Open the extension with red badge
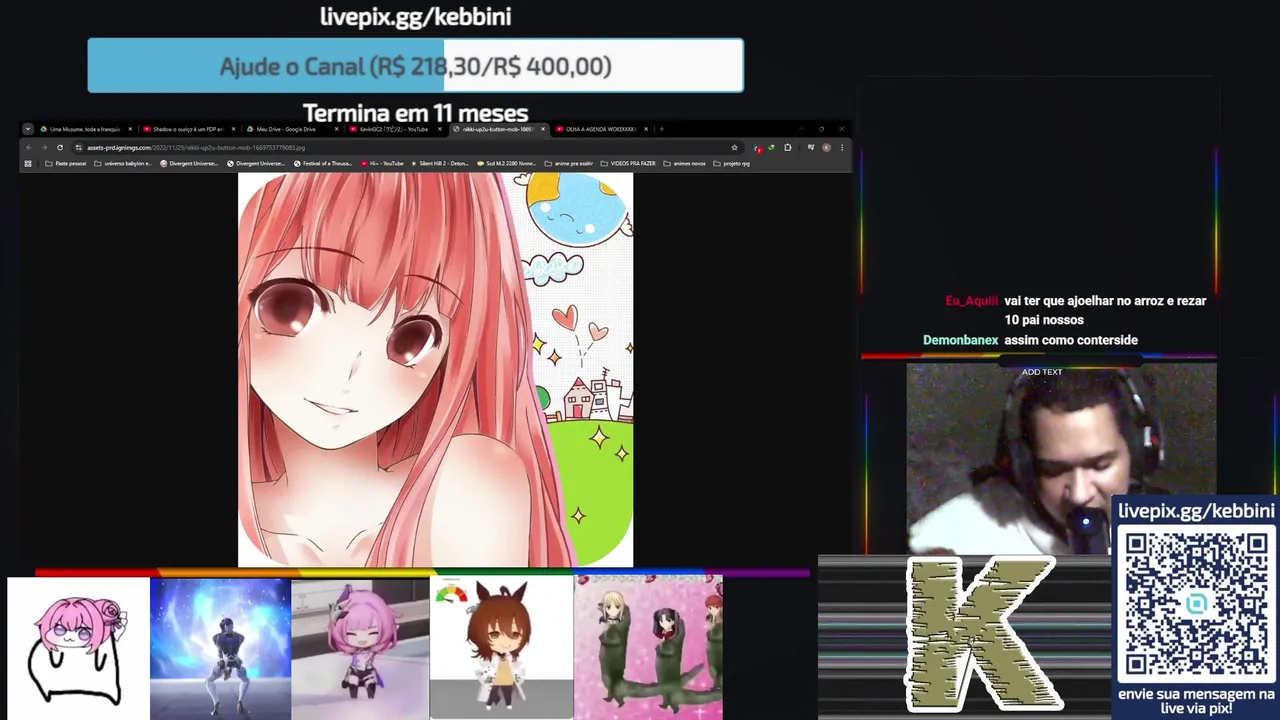The width and height of the screenshot is (1280, 720). pos(757,148)
